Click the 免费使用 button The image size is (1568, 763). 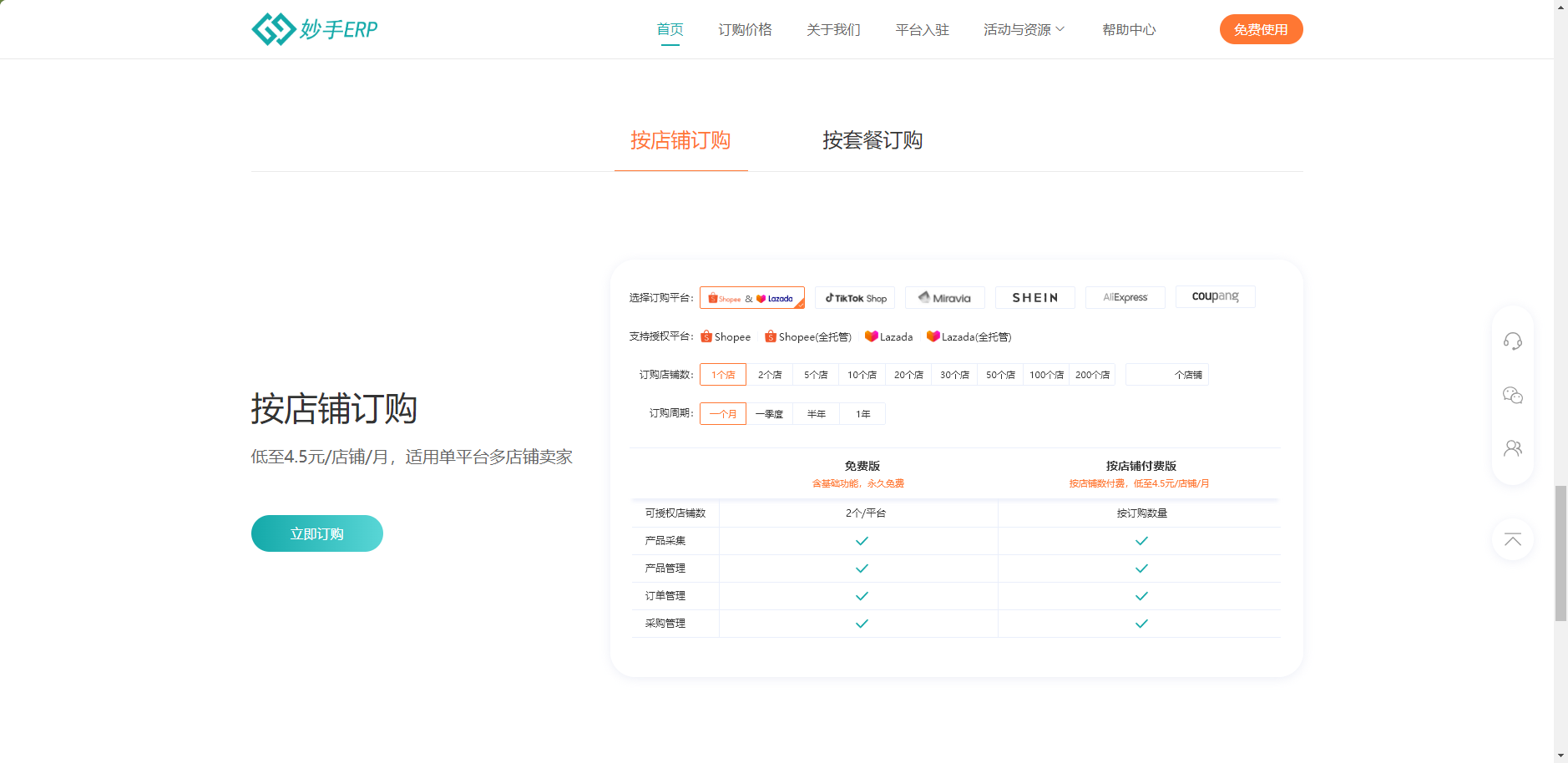pos(1261,29)
